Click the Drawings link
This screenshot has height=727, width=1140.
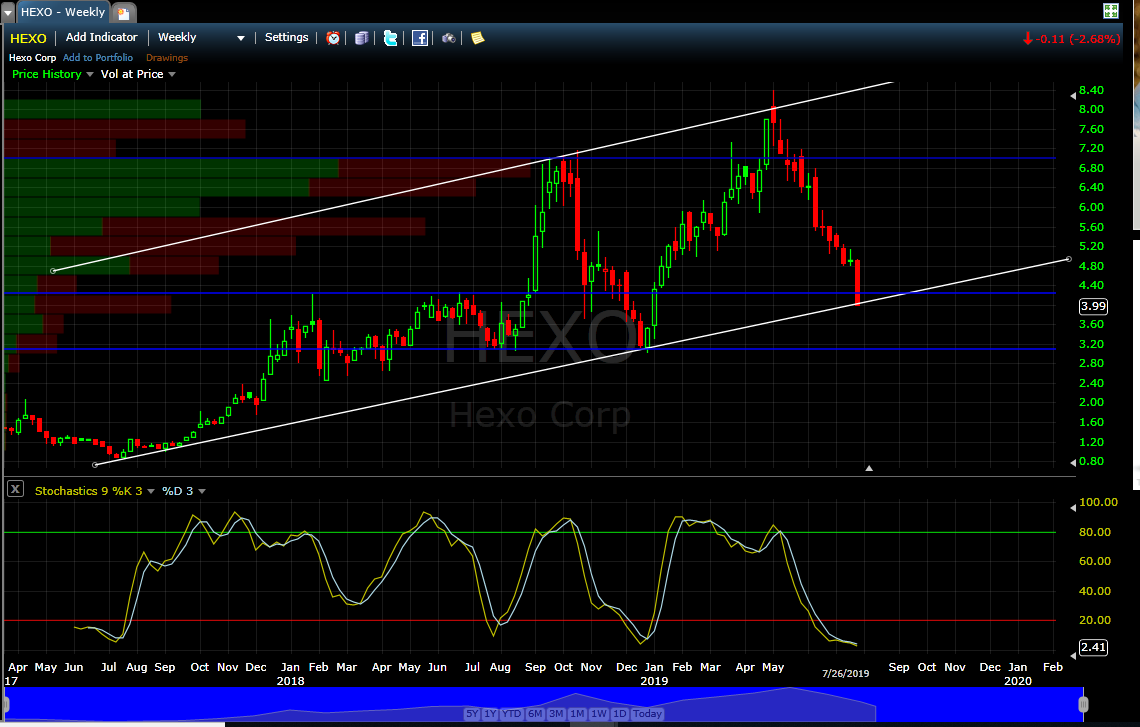pos(167,57)
